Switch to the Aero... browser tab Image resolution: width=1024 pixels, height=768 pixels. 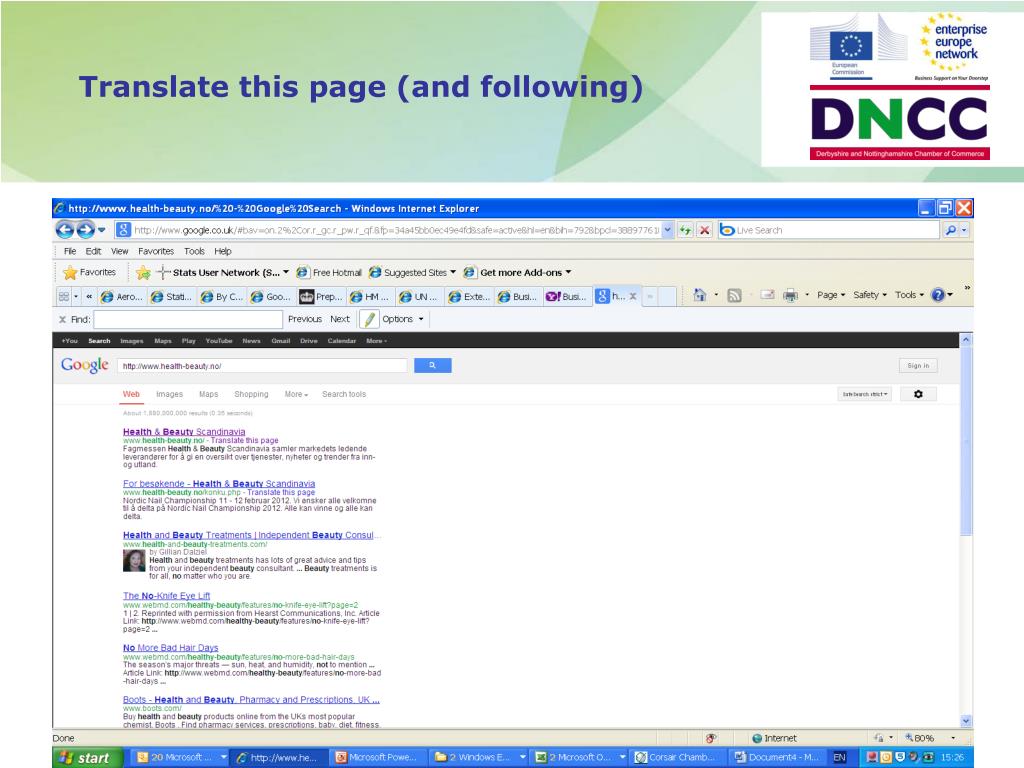coord(122,296)
